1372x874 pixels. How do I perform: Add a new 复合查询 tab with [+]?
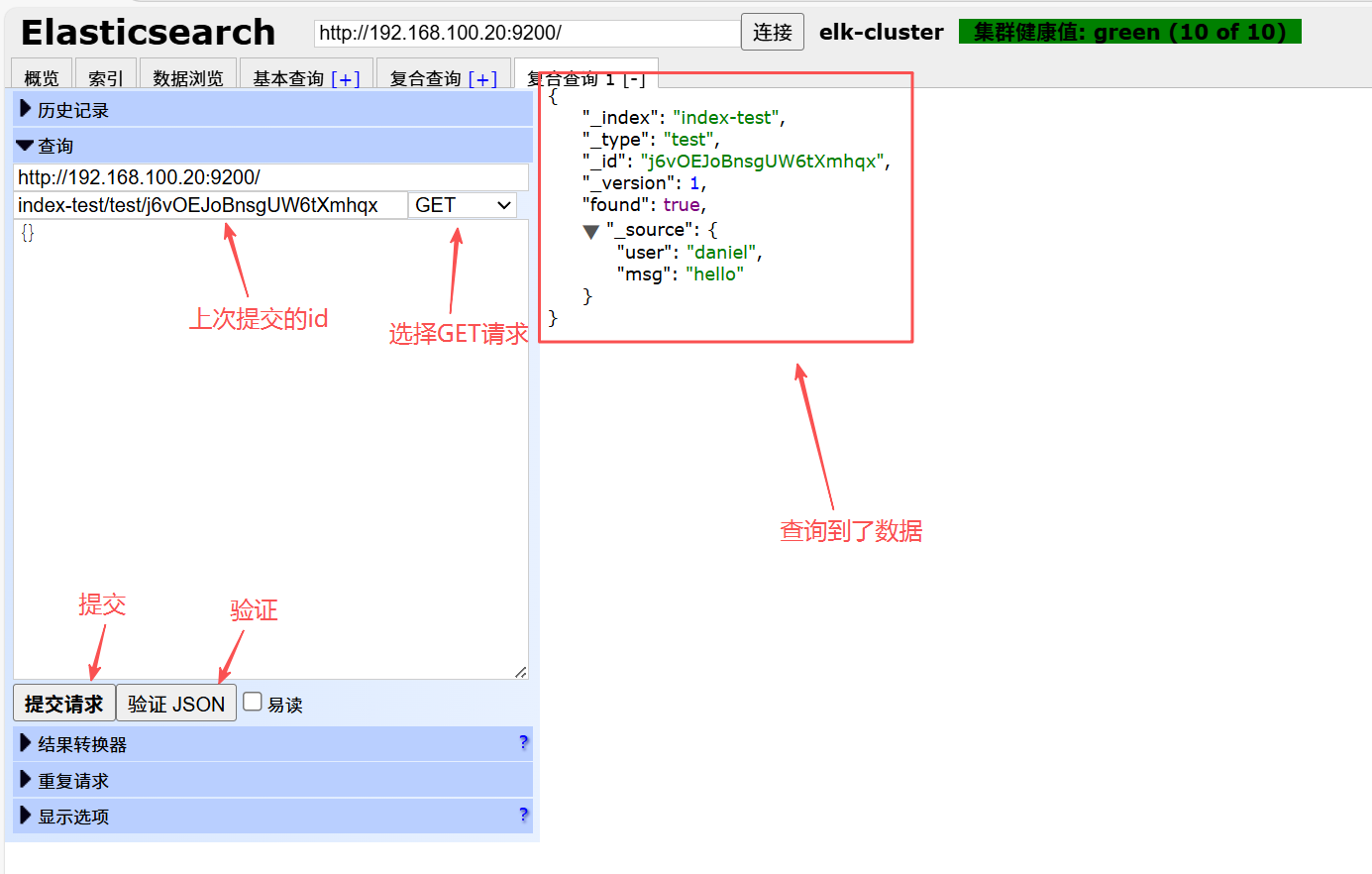pos(482,78)
